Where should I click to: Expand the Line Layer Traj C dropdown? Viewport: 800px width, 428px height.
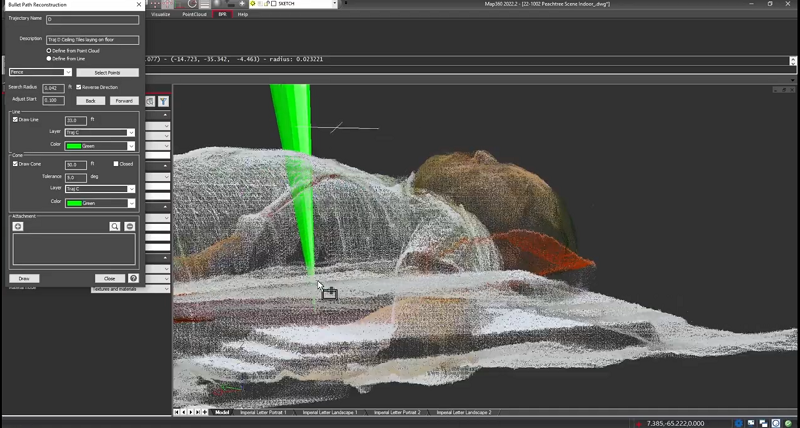[x=100, y=132]
